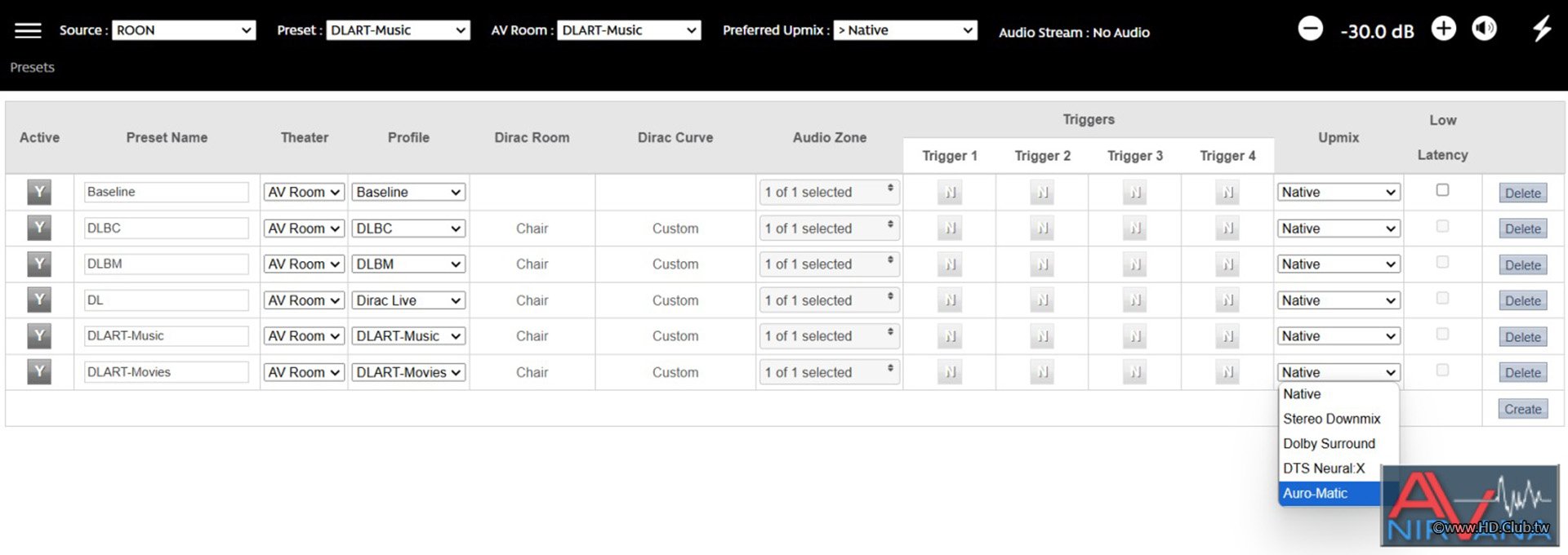Delete the DLBM preset
The height and width of the screenshot is (555, 1568).
coord(1522,265)
